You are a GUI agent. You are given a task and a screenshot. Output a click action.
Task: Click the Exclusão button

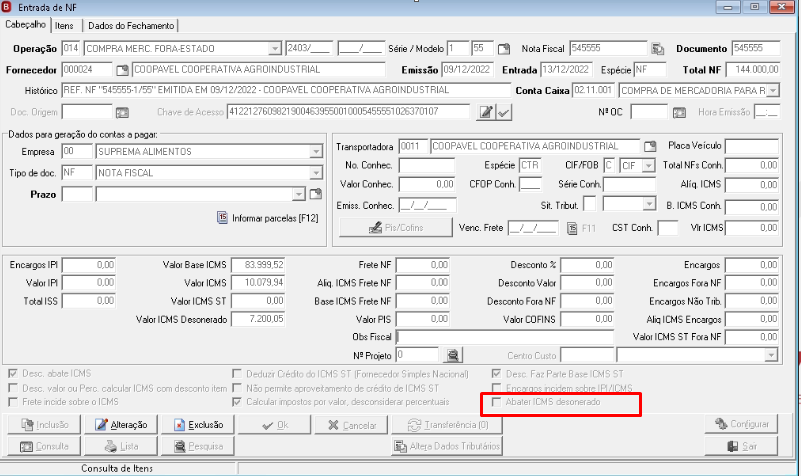pyautogui.click(x=198, y=424)
